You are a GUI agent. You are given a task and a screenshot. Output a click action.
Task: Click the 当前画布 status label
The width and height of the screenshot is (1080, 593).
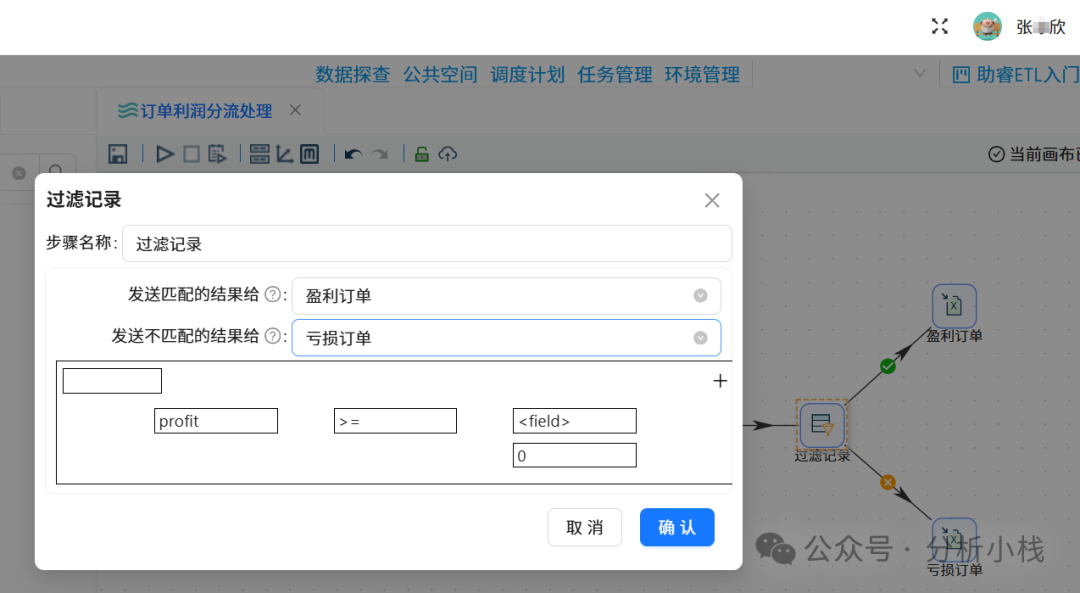pos(1035,154)
